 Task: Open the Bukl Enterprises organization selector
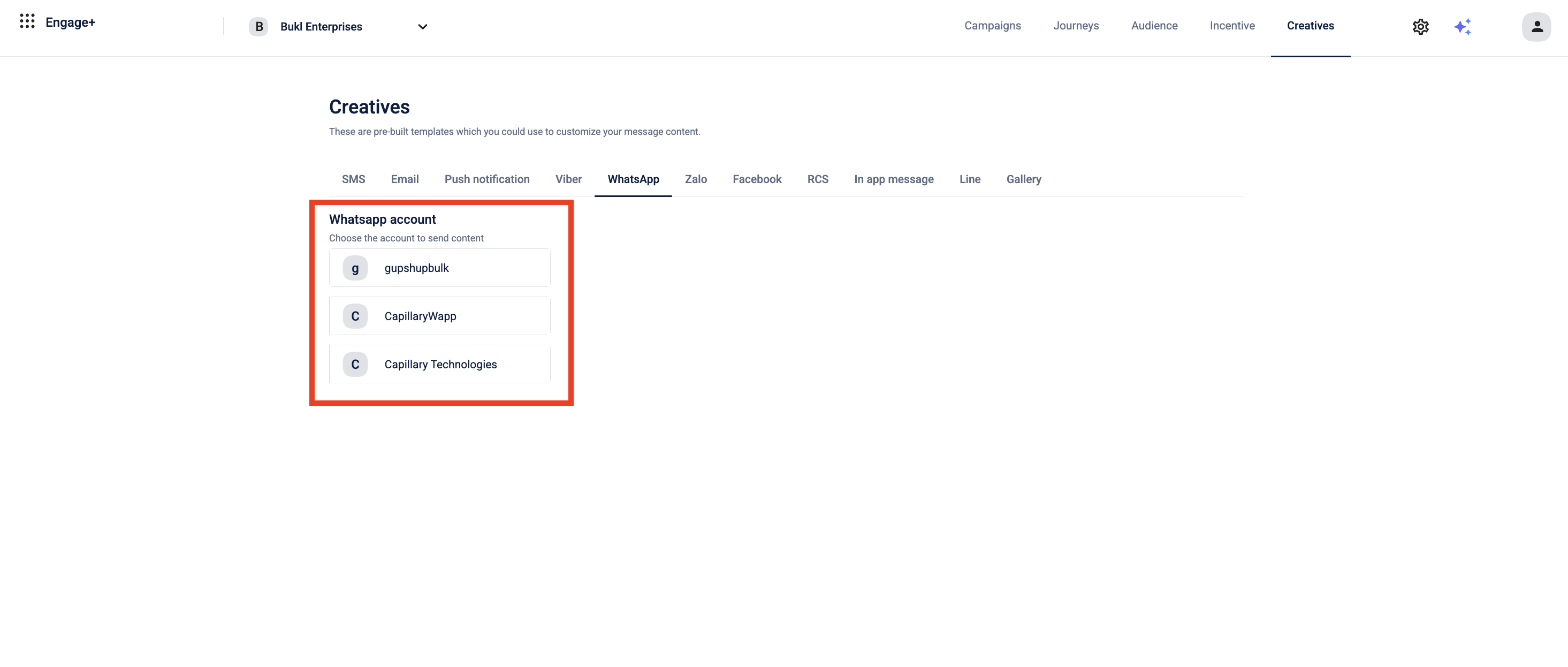(321, 27)
